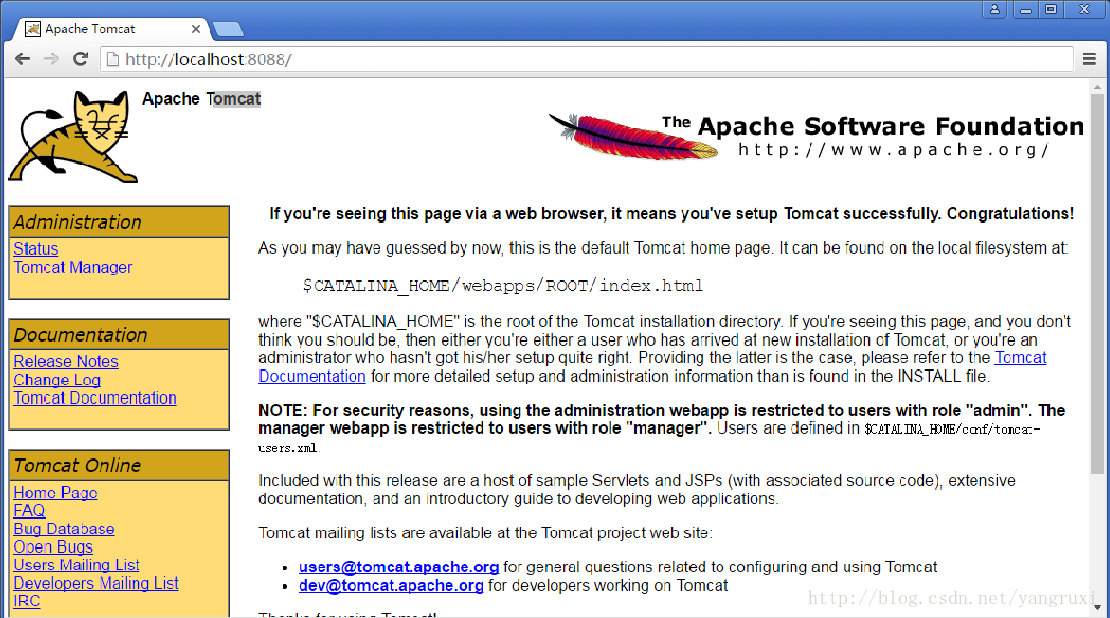Click the $CATALINA_HOME/webapps/ROOT/index.html path text
The height and width of the screenshot is (618, 1110).
coord(503,285)
